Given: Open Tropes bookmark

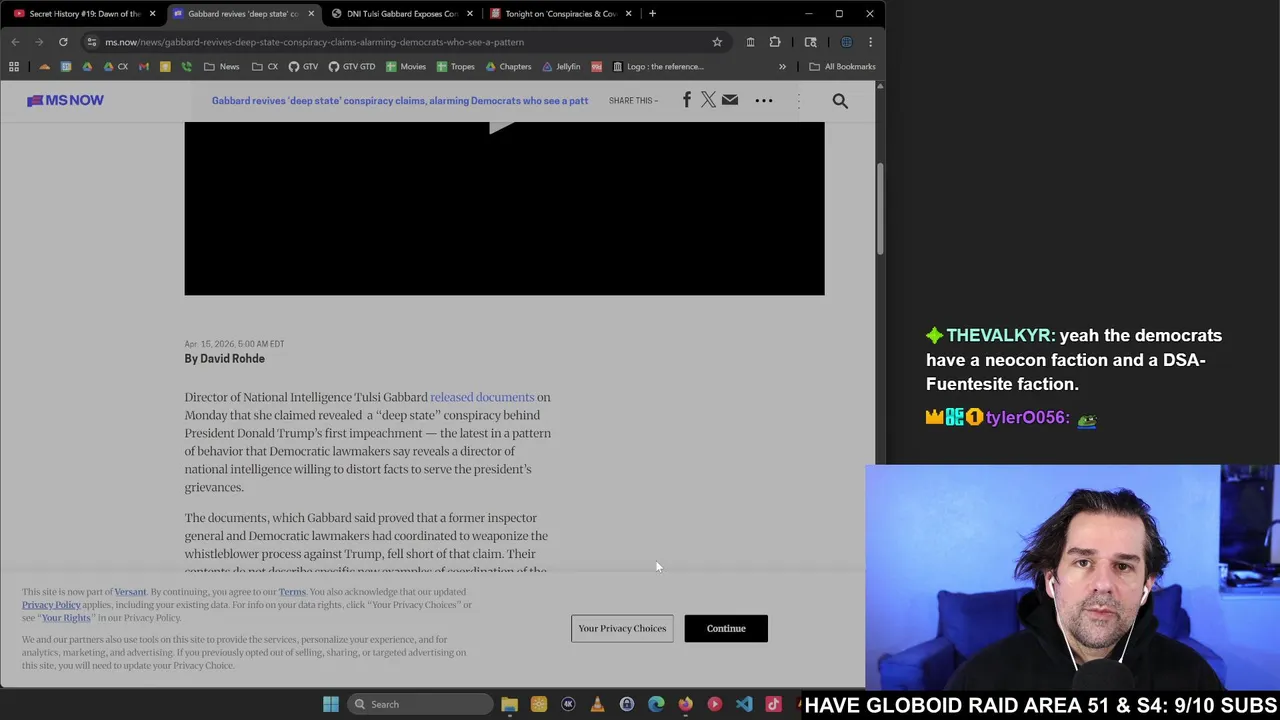Looking at the screenshot, I should point(455,67).
